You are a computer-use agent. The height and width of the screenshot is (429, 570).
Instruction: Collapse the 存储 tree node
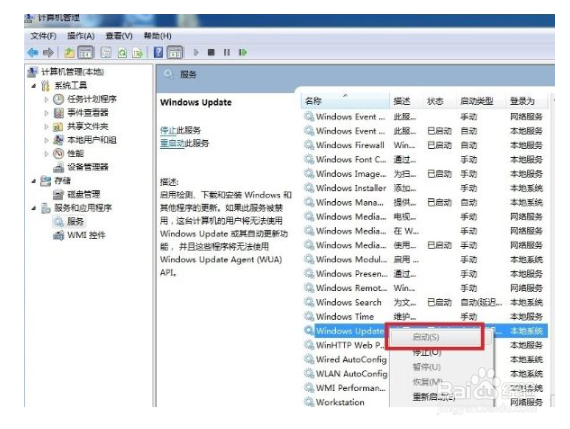click(x=34, y=181)
